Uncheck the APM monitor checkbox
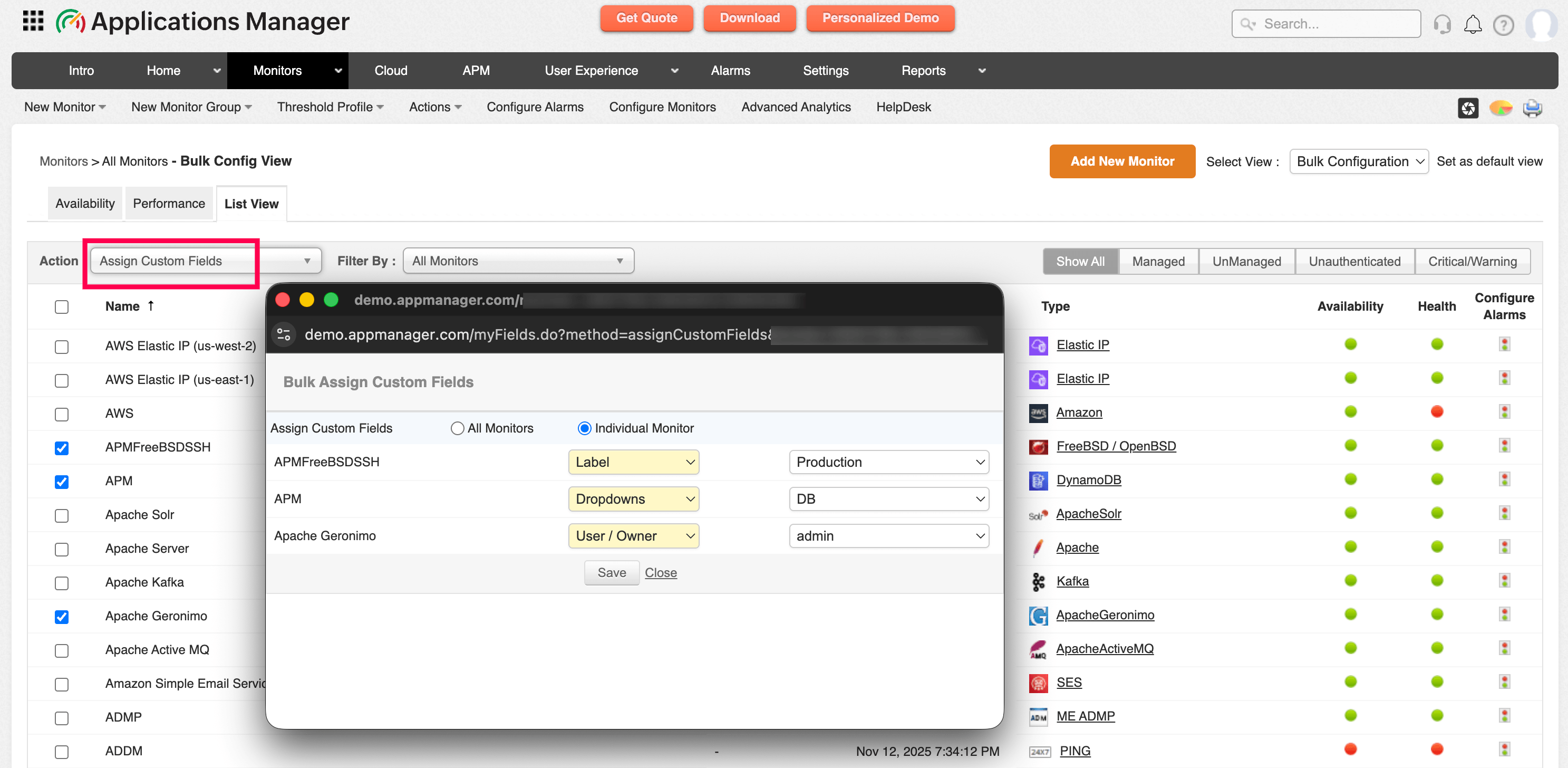The height and width of the screenshot is (768, 1568). (x=62, y=482)
